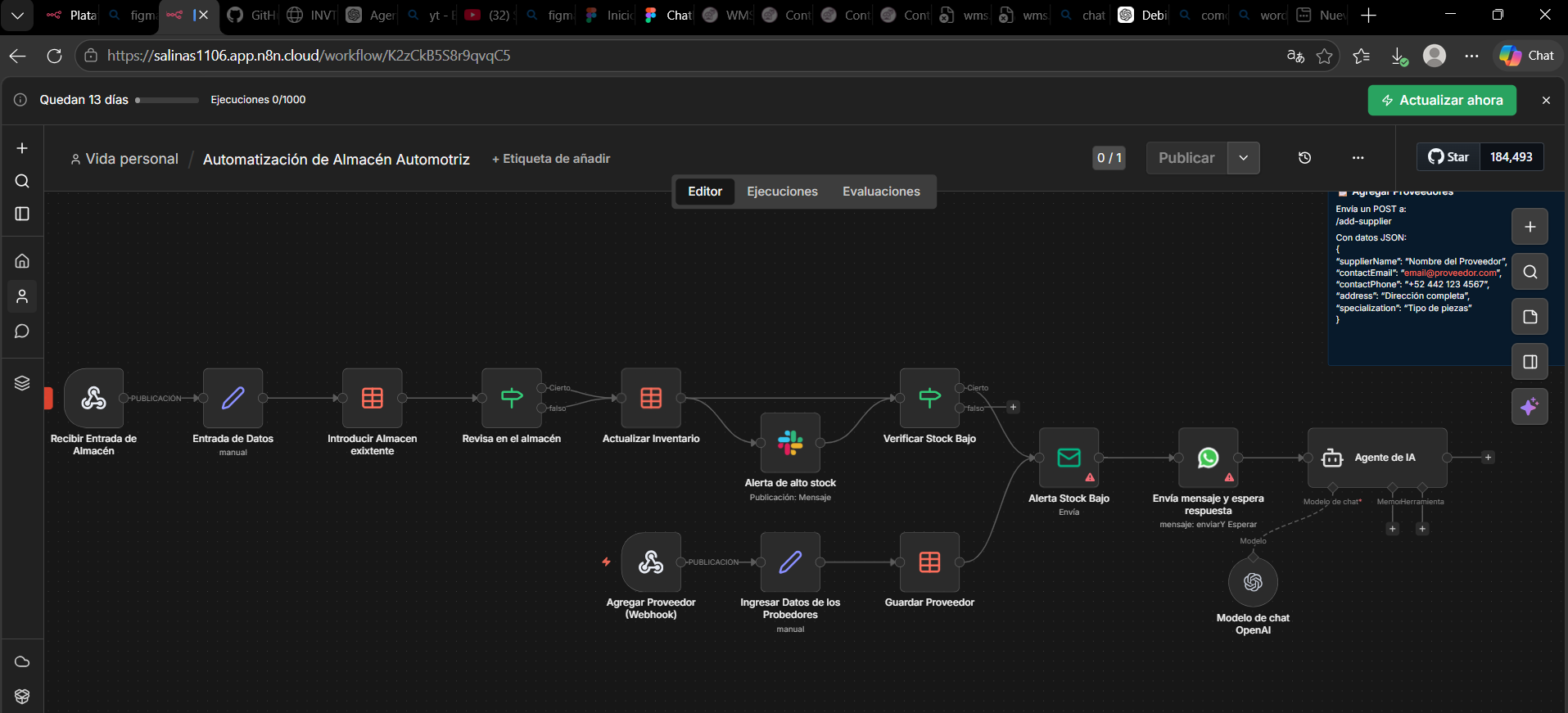
Task: Click the browser address bar URL
Action: click(309, 56)
